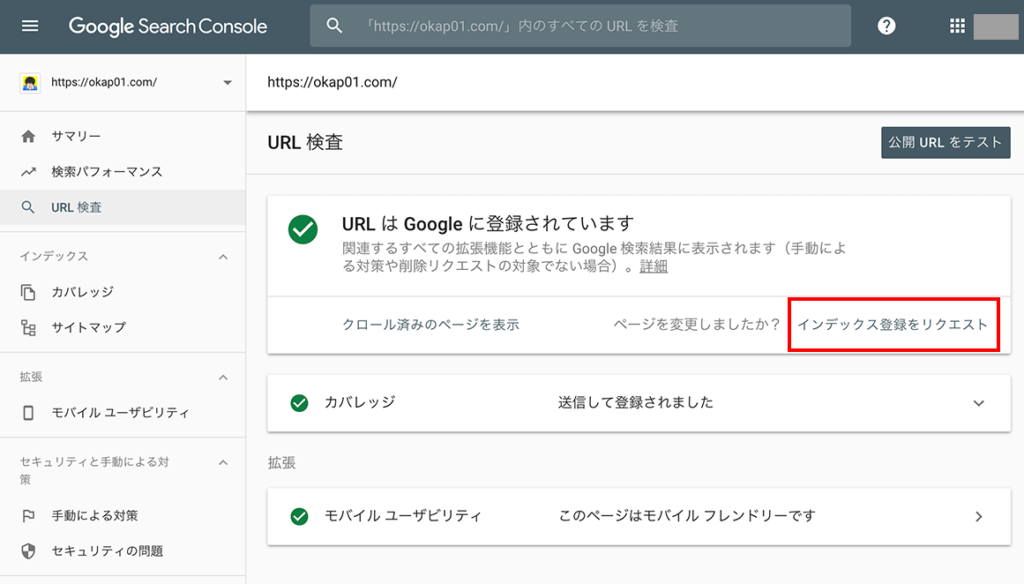
Task: Select モバイル ユーザビリティ in the sidebar
Action: pos(120,412)
